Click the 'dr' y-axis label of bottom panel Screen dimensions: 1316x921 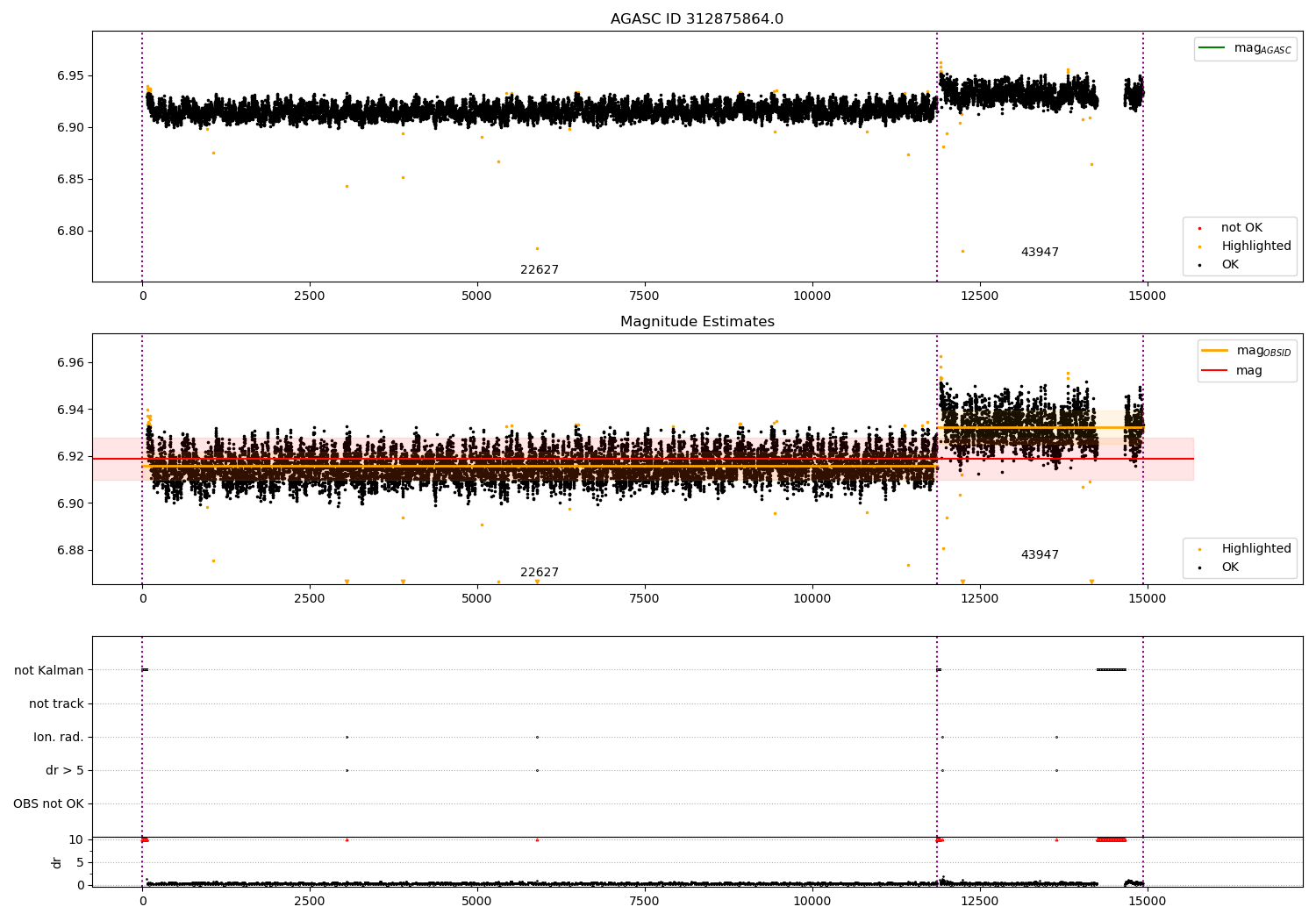click(57, 863)
